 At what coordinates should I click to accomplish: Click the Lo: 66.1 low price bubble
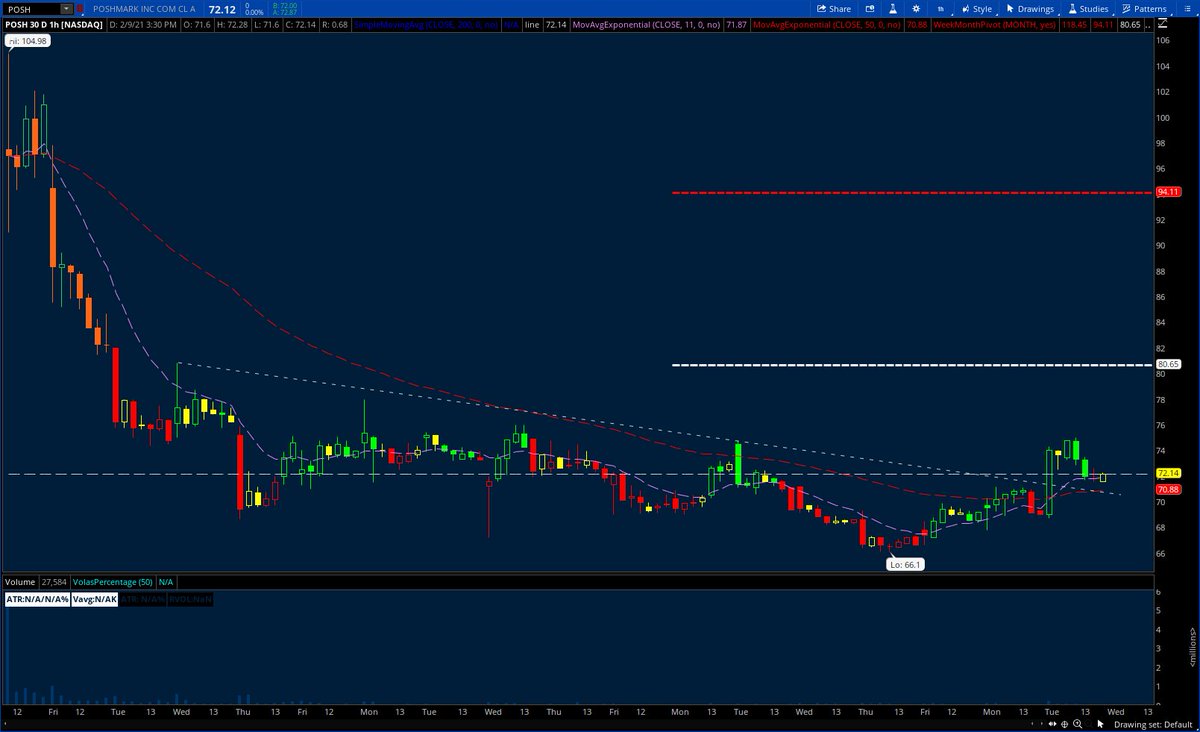905,565
